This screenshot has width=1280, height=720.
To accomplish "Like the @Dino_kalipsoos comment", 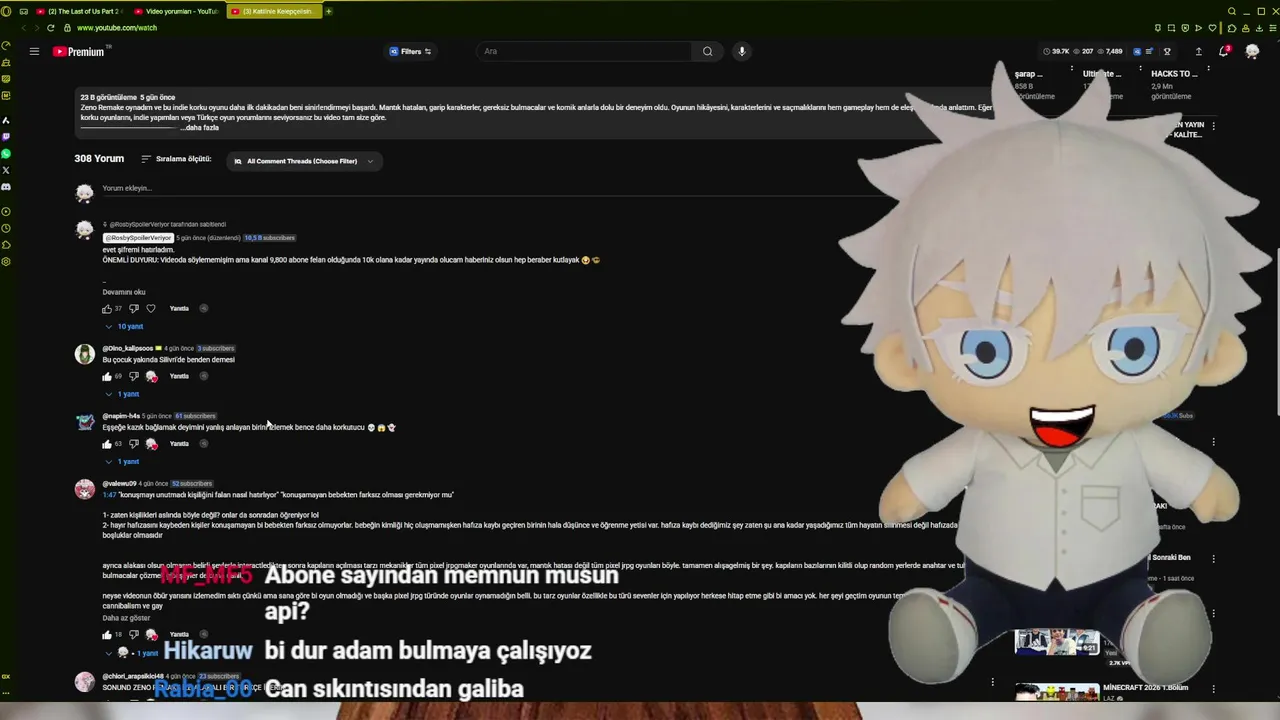I will point(107,376).
